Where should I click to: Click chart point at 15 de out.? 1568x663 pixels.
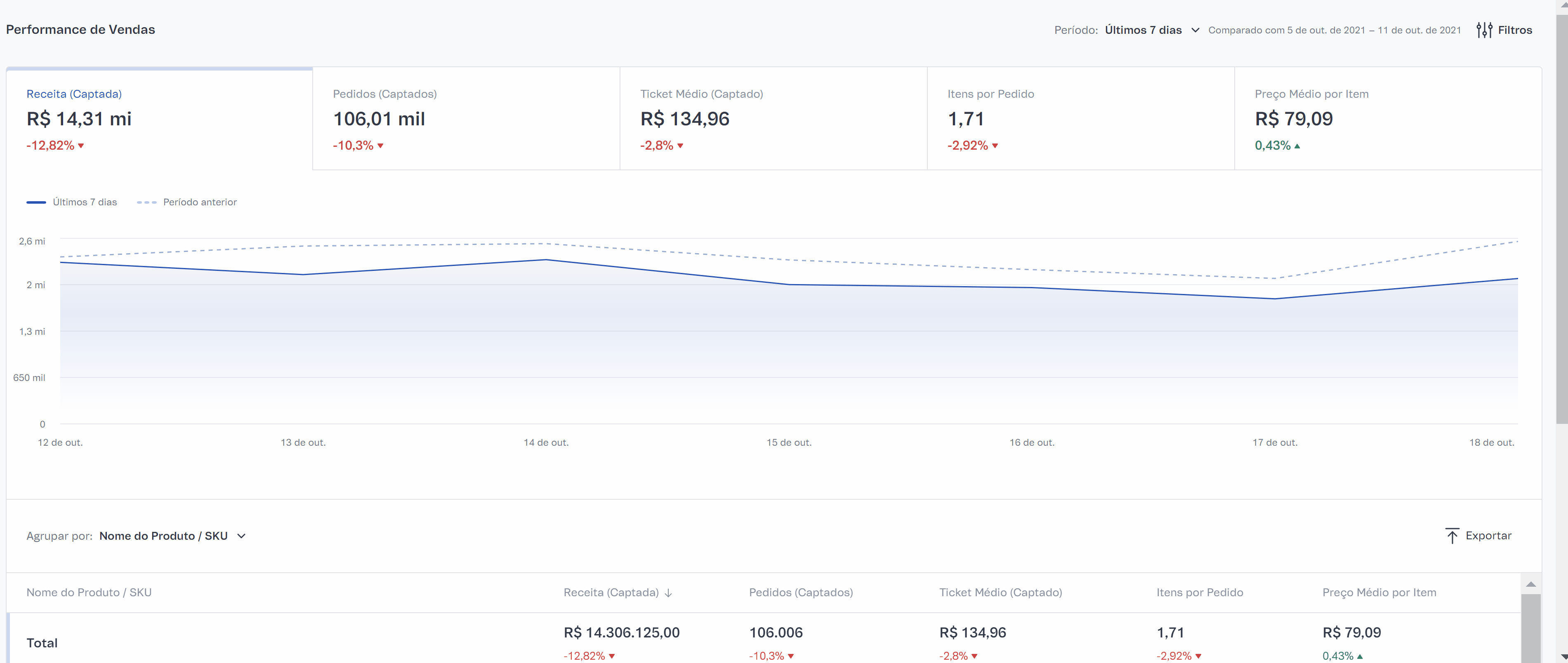pyautogui.click(x=789, y=284)
